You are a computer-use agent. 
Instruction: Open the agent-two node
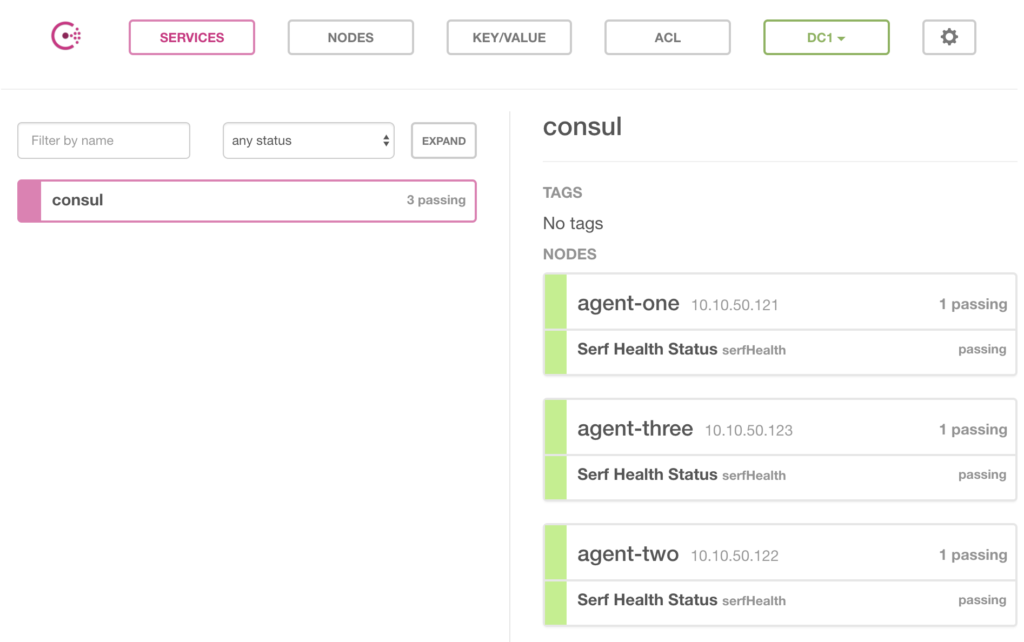(x=628, y=554)
